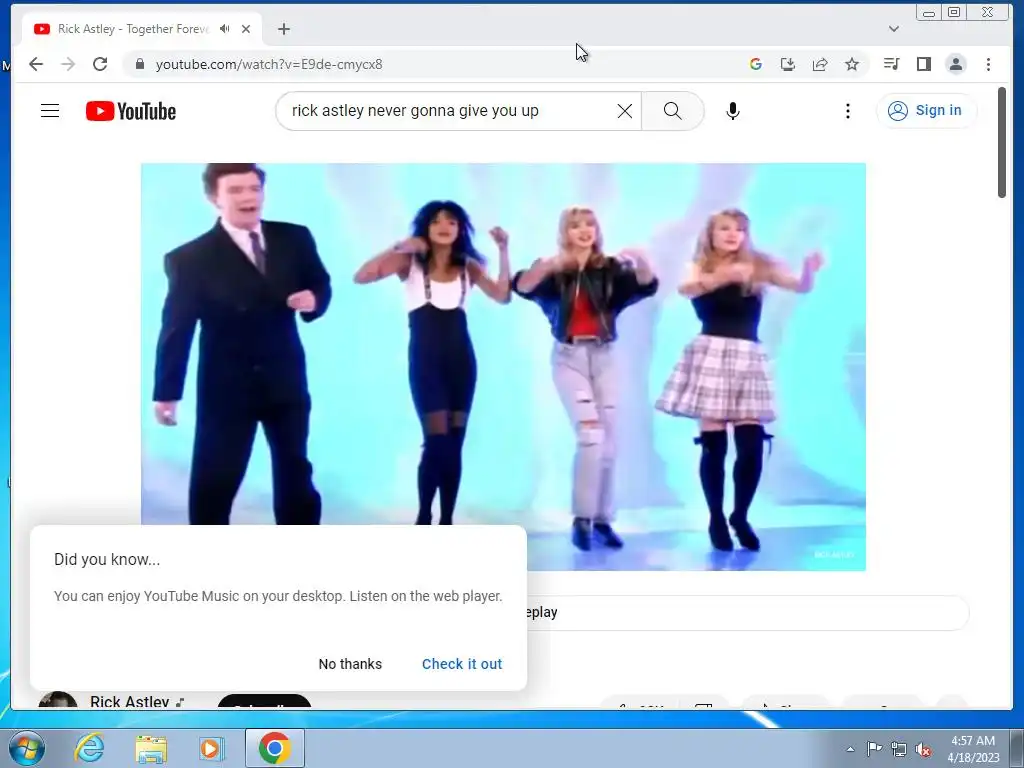Viewport: 1024px width, 768px height.
Task: Open the muted volume tray icon
Action: [923, 749]
